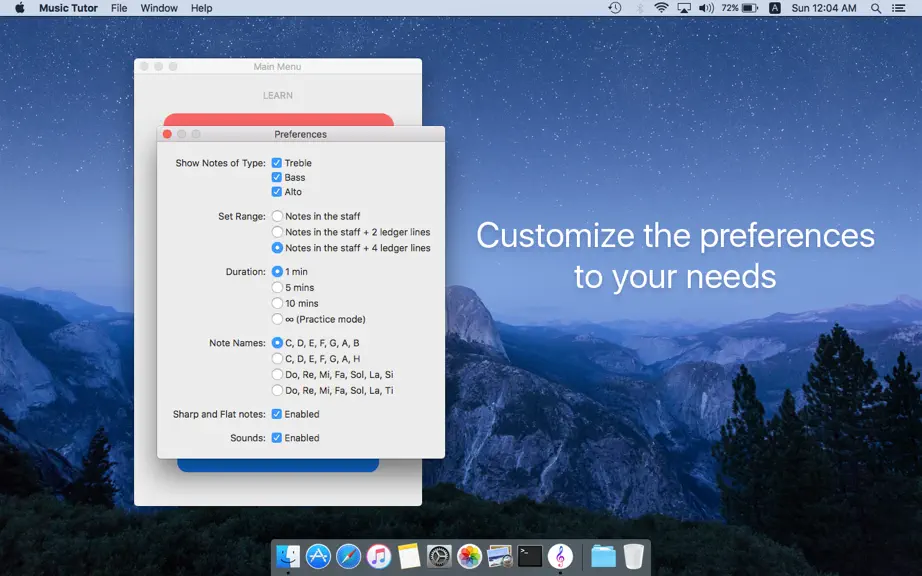Open the Wi-Fi status menu icon
This screenshot has width=922, height=576.
tap(662, 8)
